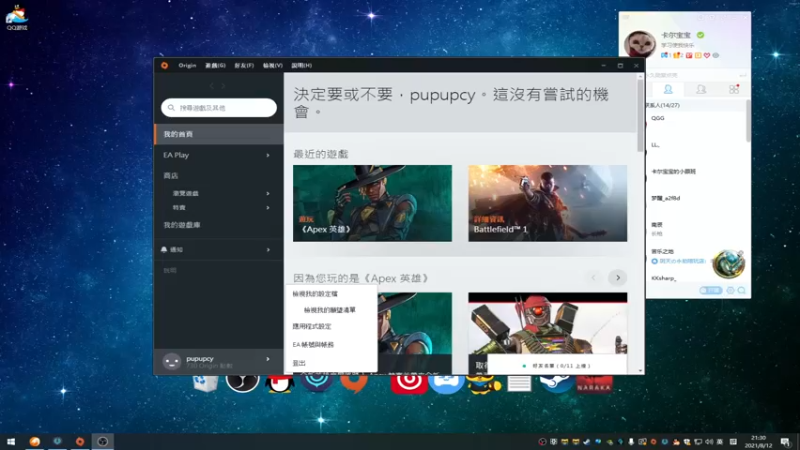
Task: Click the round game mascot icon in QQ
Action: [729, 264]
